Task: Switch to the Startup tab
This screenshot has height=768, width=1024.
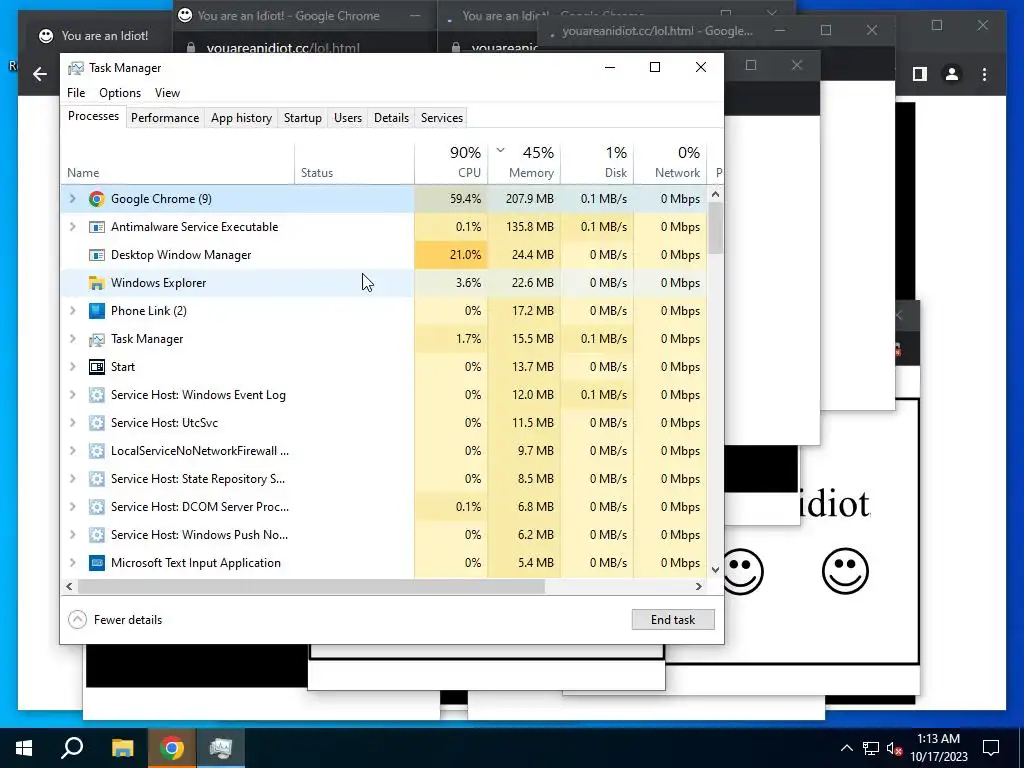Action: tap(302, 118)
